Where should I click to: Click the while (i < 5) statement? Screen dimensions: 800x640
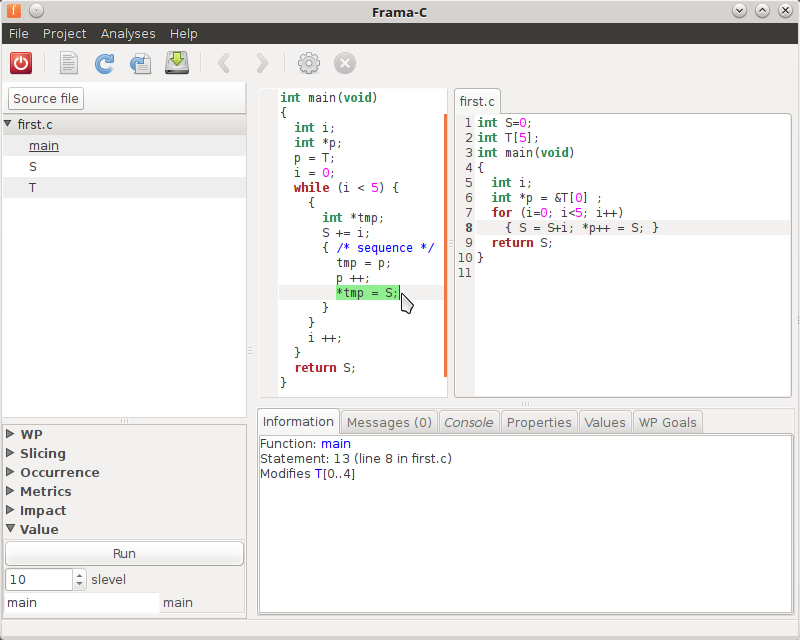[x=346, y=188]
